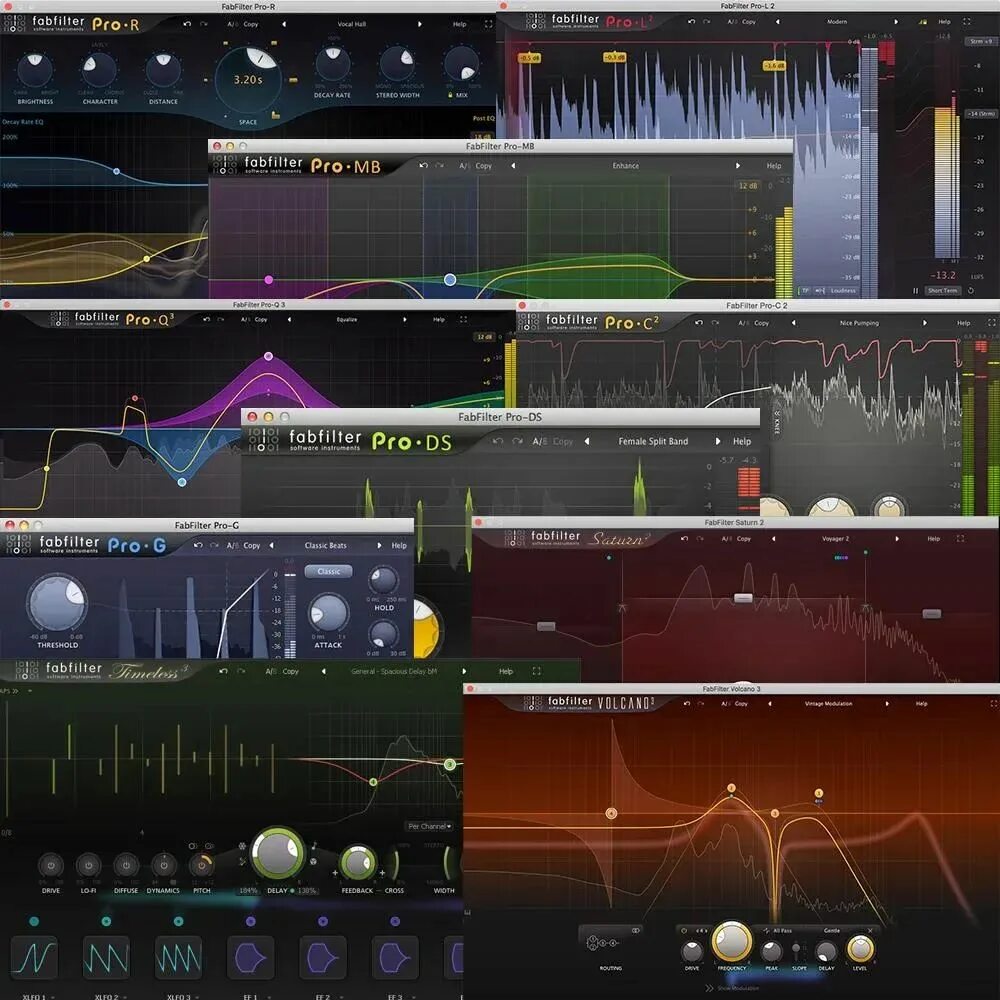Screen dimensions: 1000x1000
Task: Open full screen view in Timeless 3
Action: point(536,672)
